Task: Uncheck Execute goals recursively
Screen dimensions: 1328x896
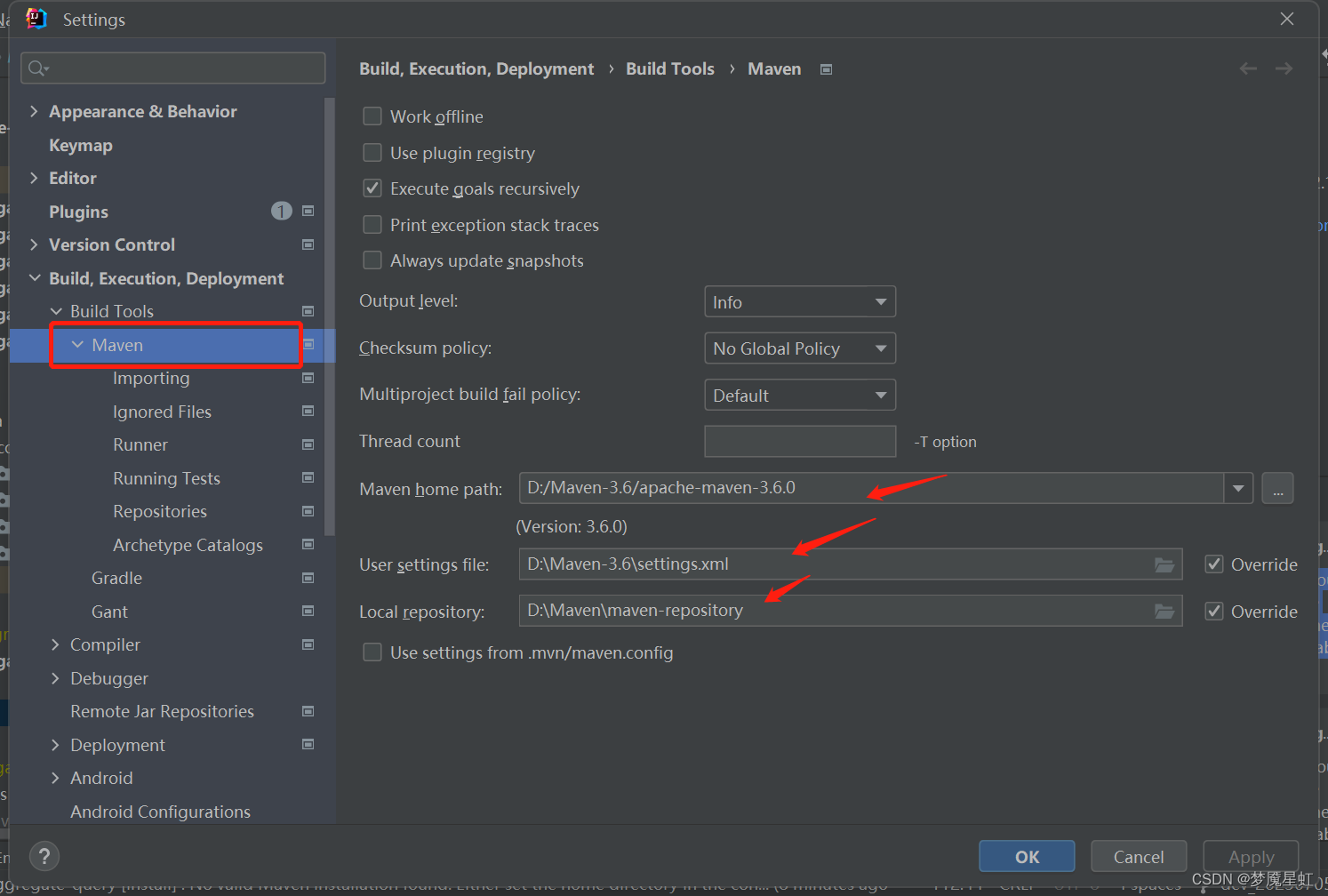Action: click(x=372, y=188)
